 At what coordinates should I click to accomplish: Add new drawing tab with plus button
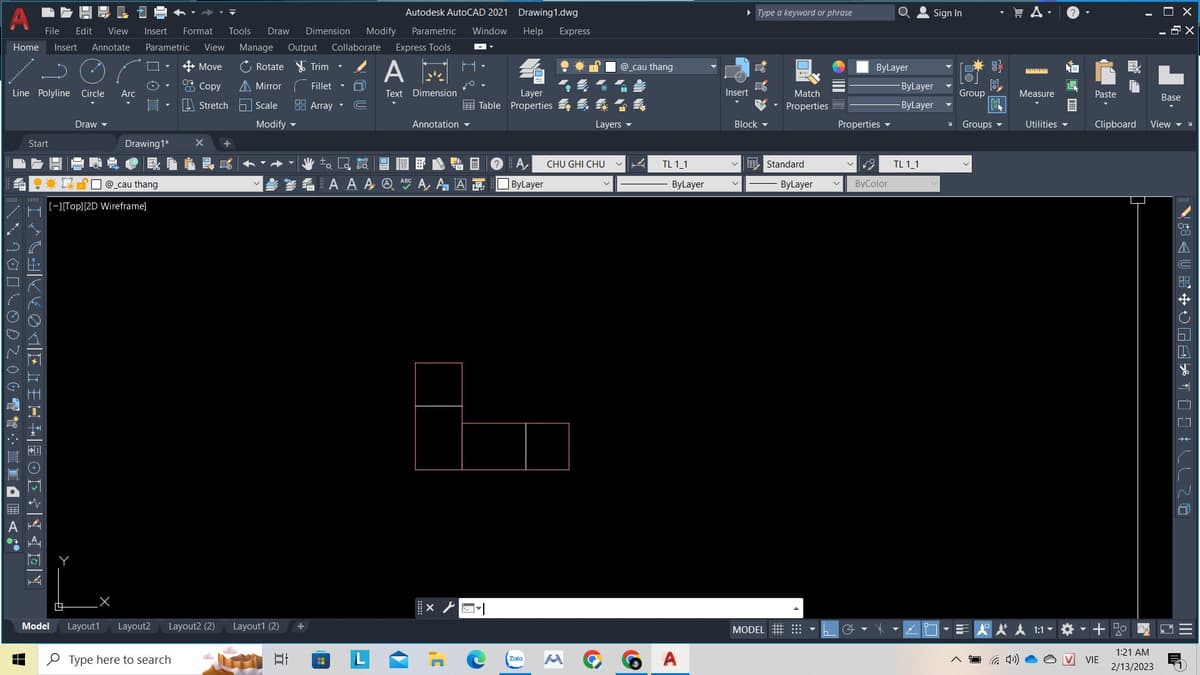(227, 144)
